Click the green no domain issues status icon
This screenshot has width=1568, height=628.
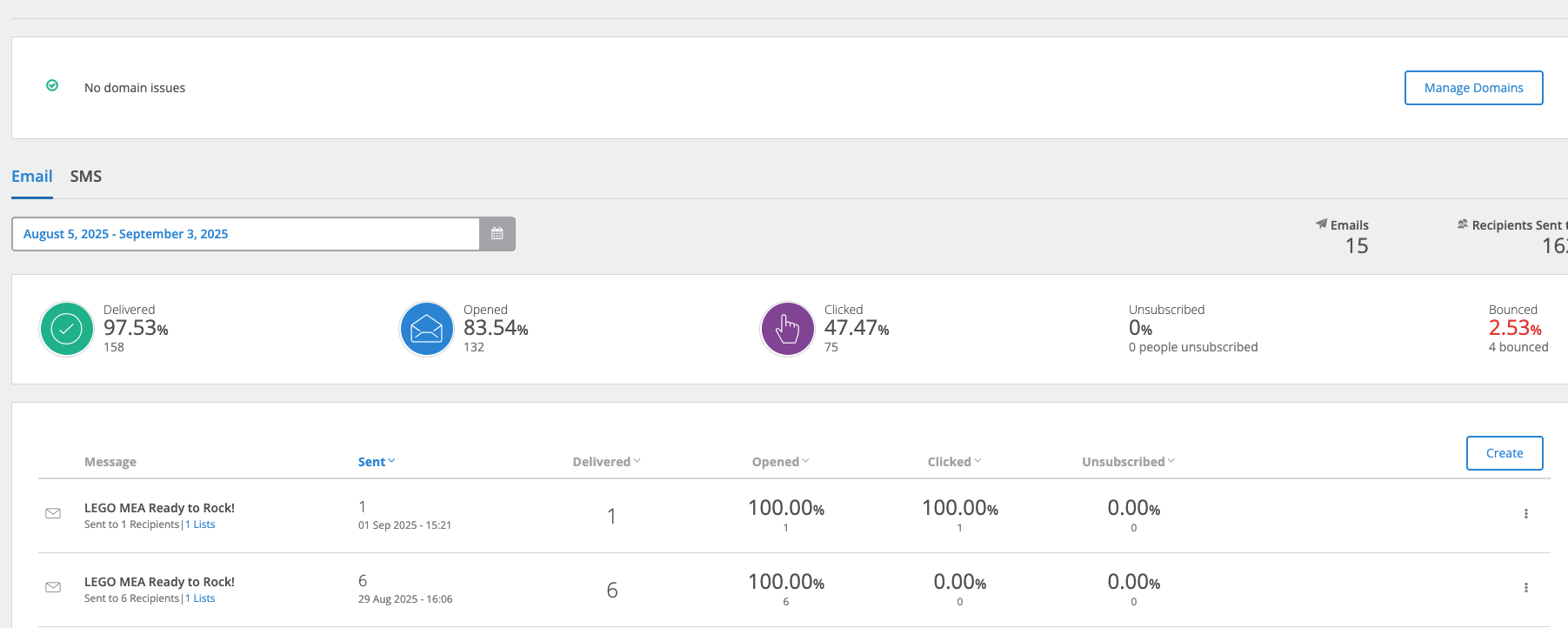click(52, 85)
